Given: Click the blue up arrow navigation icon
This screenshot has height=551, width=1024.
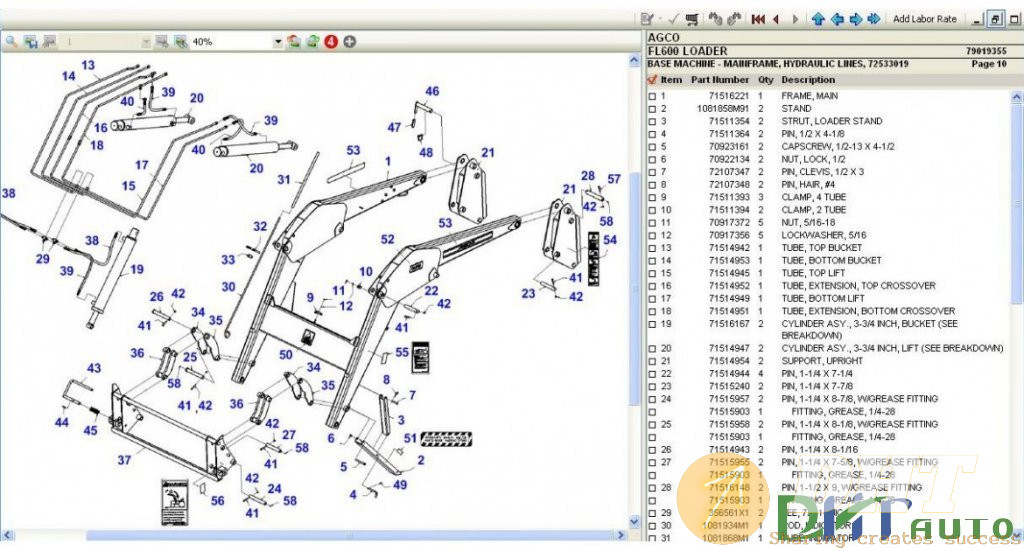Looking at the screenshot, I should [818, 19].
